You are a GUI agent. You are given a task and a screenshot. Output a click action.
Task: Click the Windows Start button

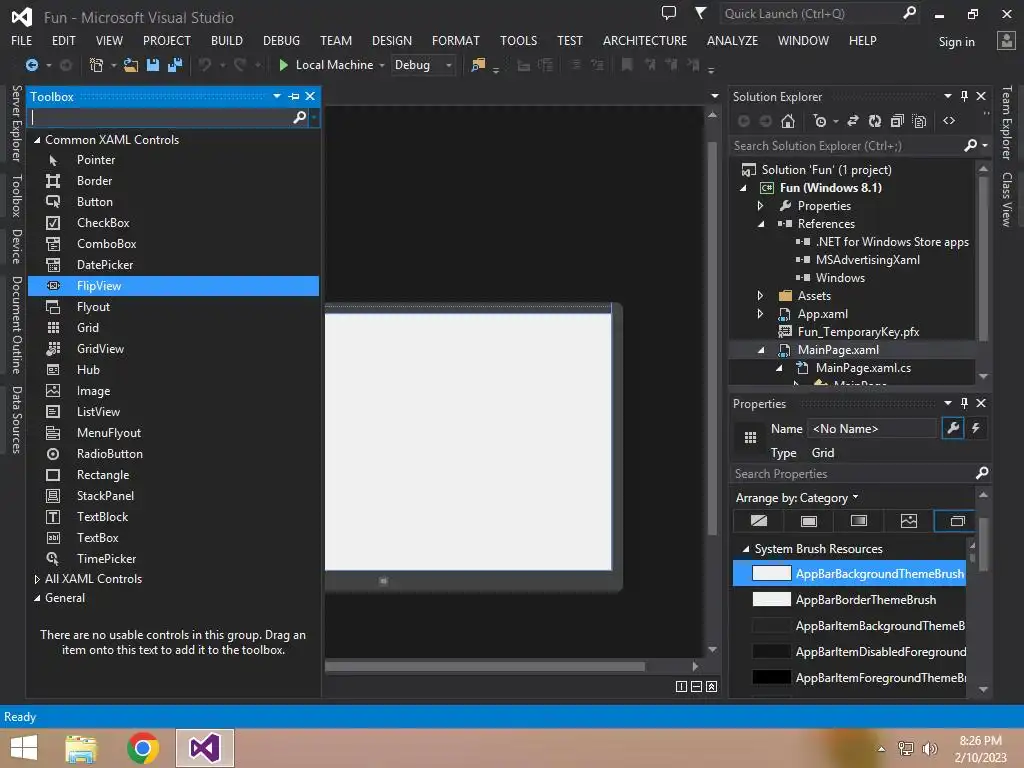[x=24, y=748]
